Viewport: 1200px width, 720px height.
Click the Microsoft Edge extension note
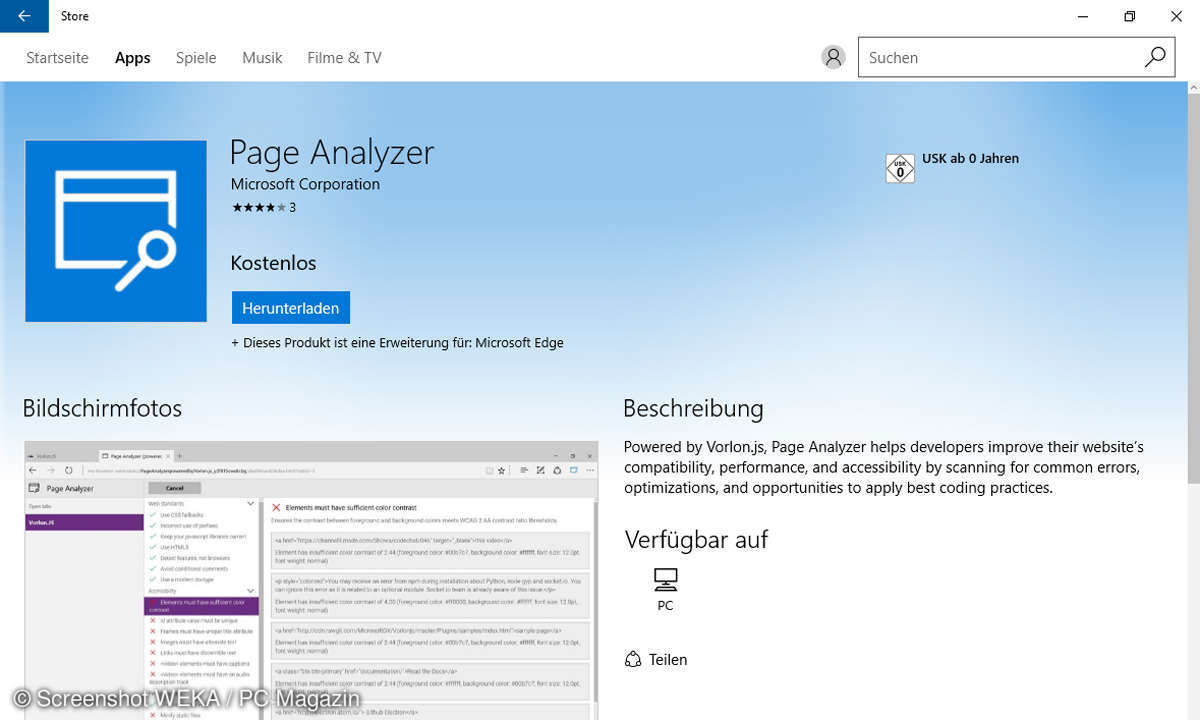(397, 343)
